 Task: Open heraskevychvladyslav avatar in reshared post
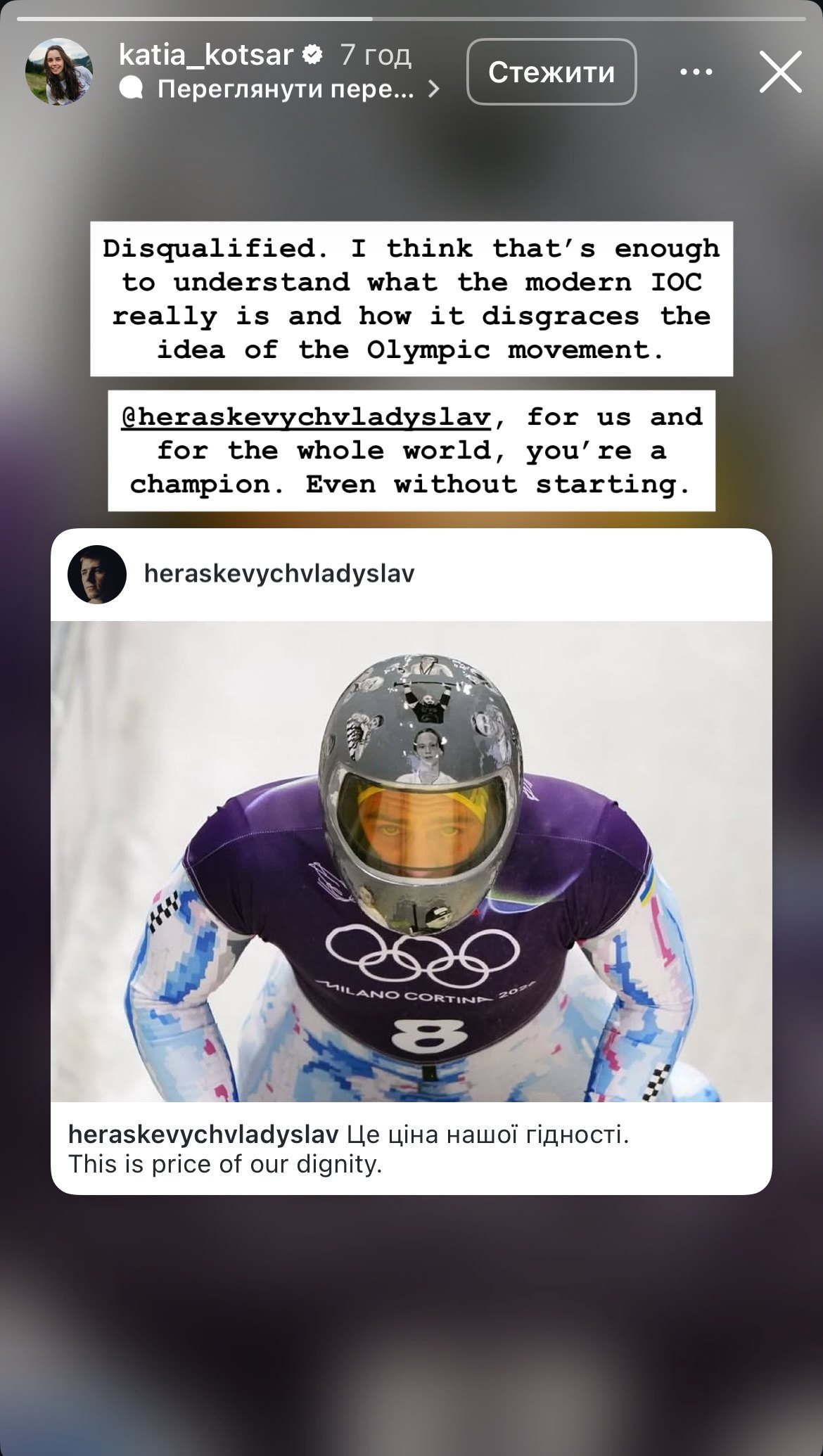(x=97, y=574)
